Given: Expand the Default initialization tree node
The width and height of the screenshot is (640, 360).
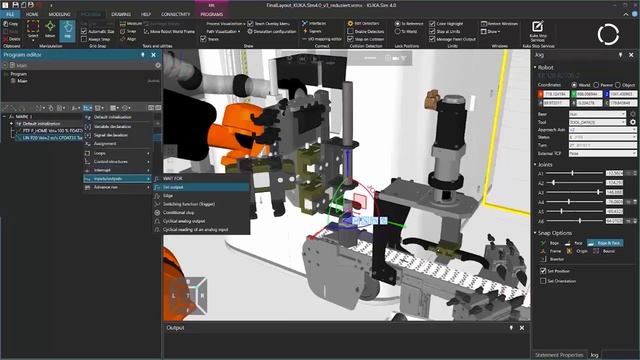Looking at the screenshot, I should click(11, 123).
